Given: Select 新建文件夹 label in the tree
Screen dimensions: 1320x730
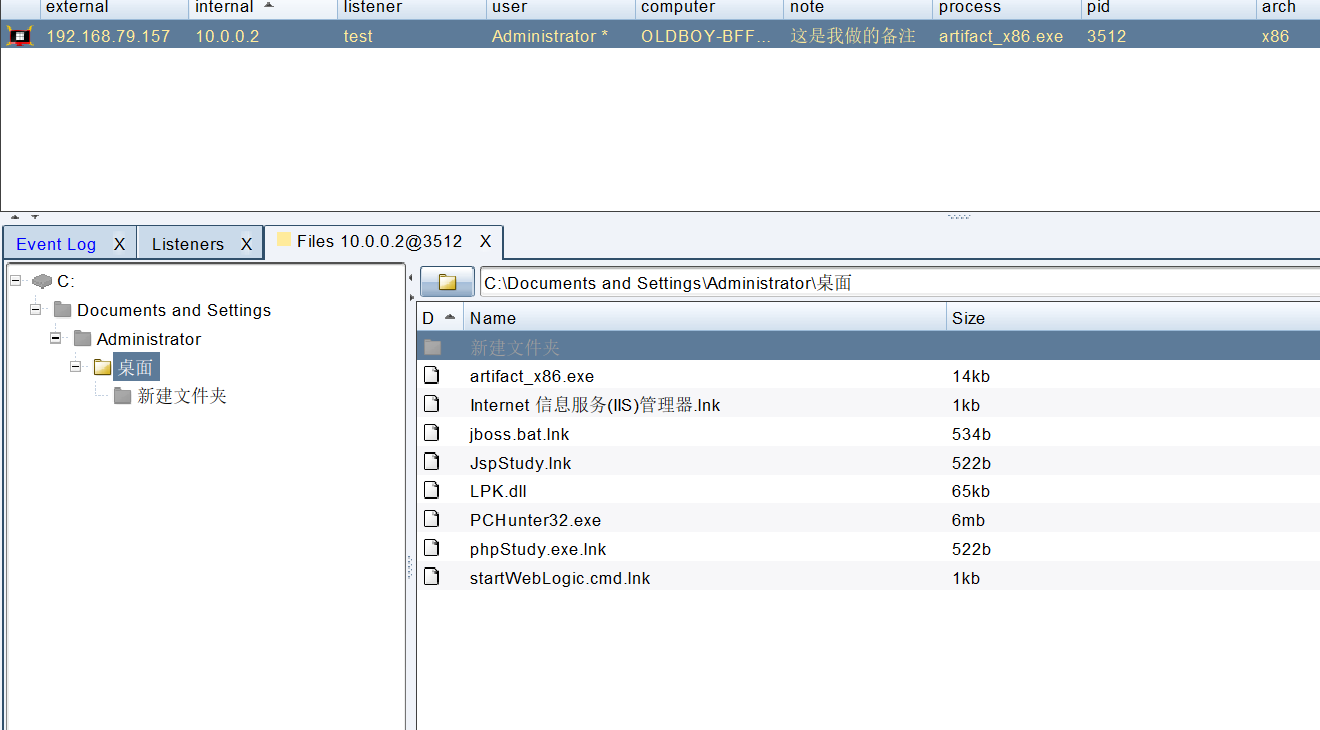Looking at the screenshot, I should coord(182,396).
